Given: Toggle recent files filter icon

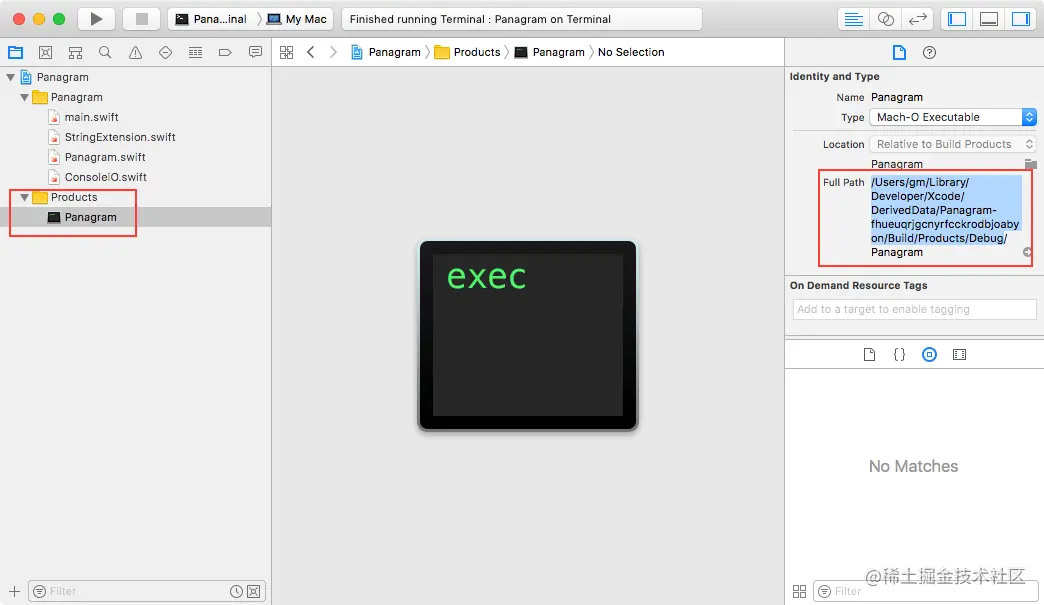Looking at the screenshot, I should (236, 591).
